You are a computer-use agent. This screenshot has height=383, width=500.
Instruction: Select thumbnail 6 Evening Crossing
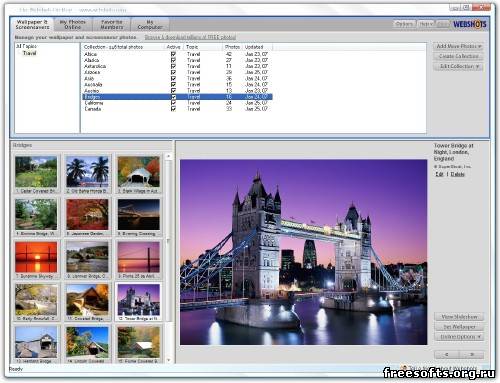tap(138, 216)
